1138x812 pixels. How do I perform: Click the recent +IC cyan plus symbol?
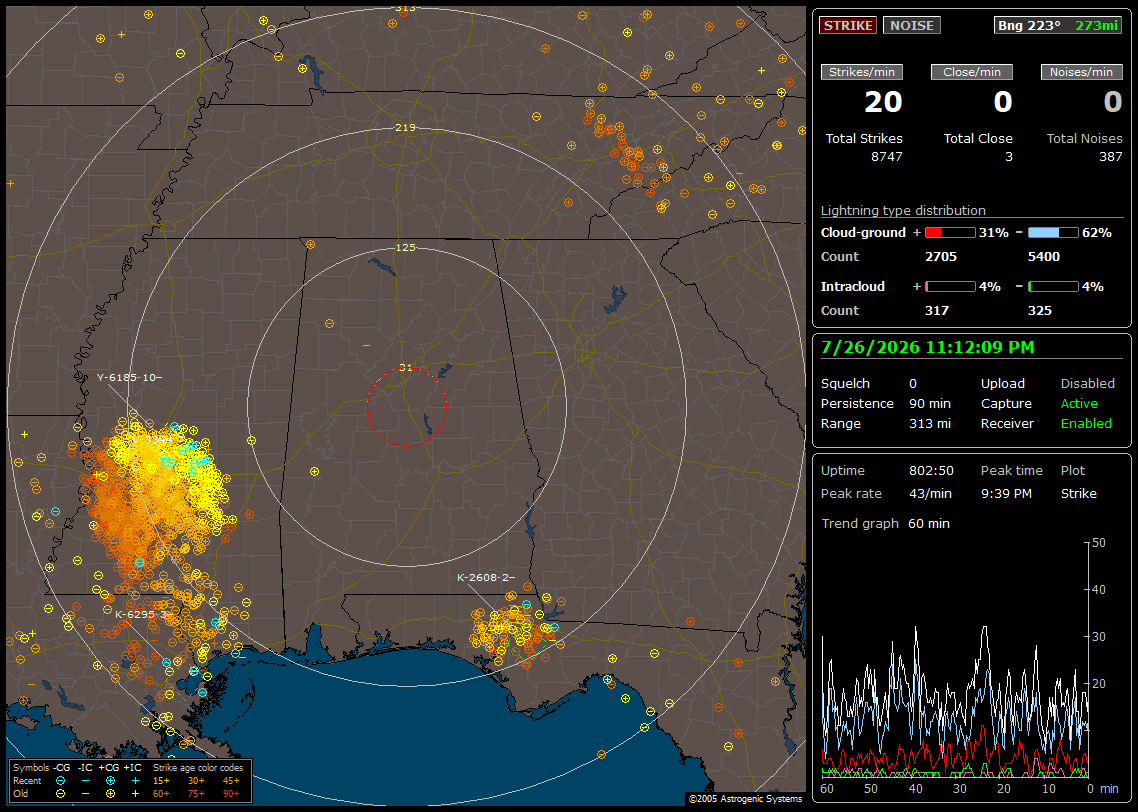point(135,781)
